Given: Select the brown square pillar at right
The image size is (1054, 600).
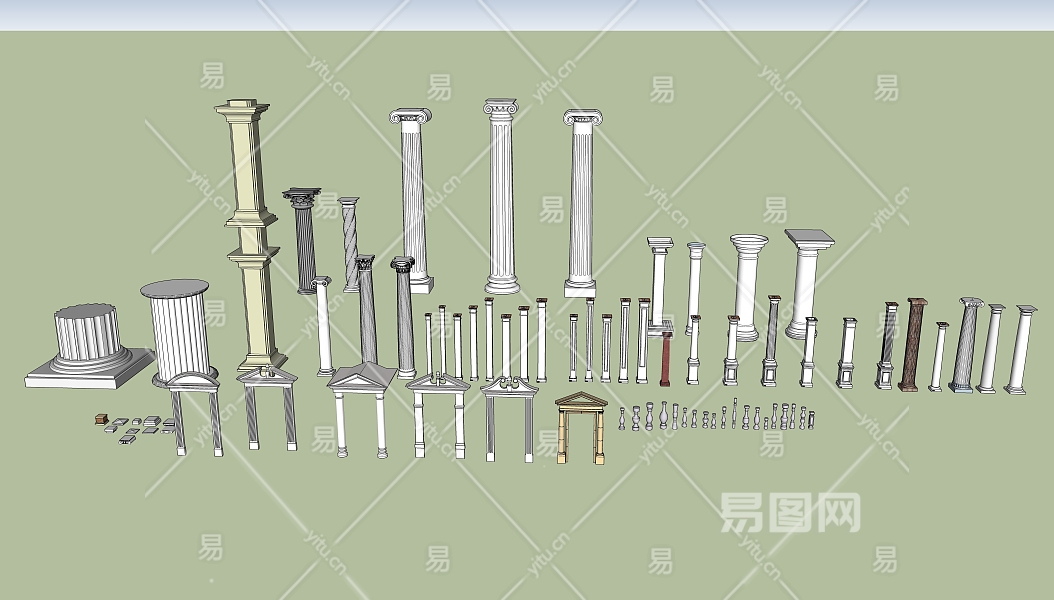Looking at the screenshot, I should pos(912,345).
